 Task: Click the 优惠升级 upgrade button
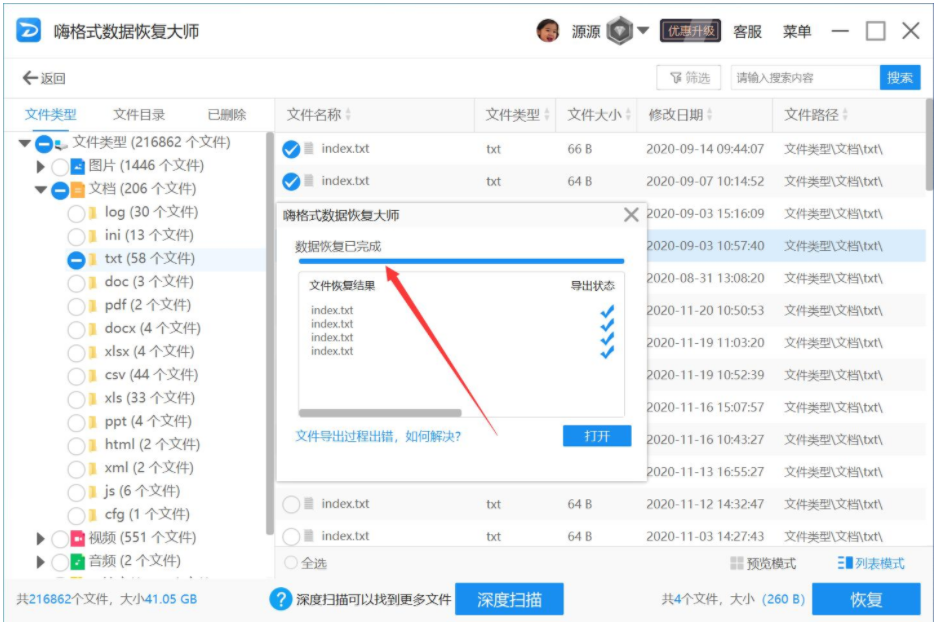point(690,31)
